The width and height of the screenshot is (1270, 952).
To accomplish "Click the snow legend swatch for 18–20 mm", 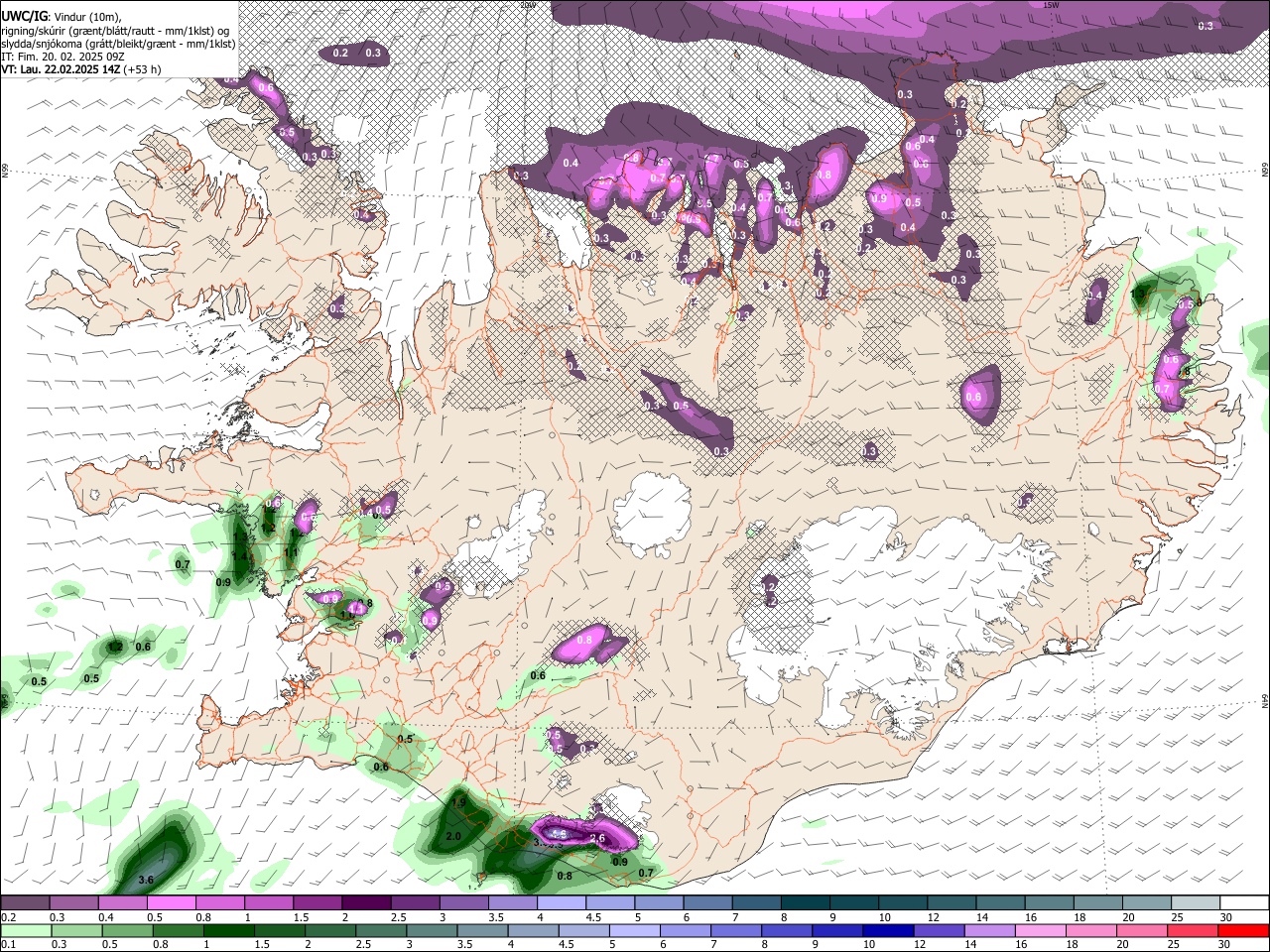I will [1098, 903].
